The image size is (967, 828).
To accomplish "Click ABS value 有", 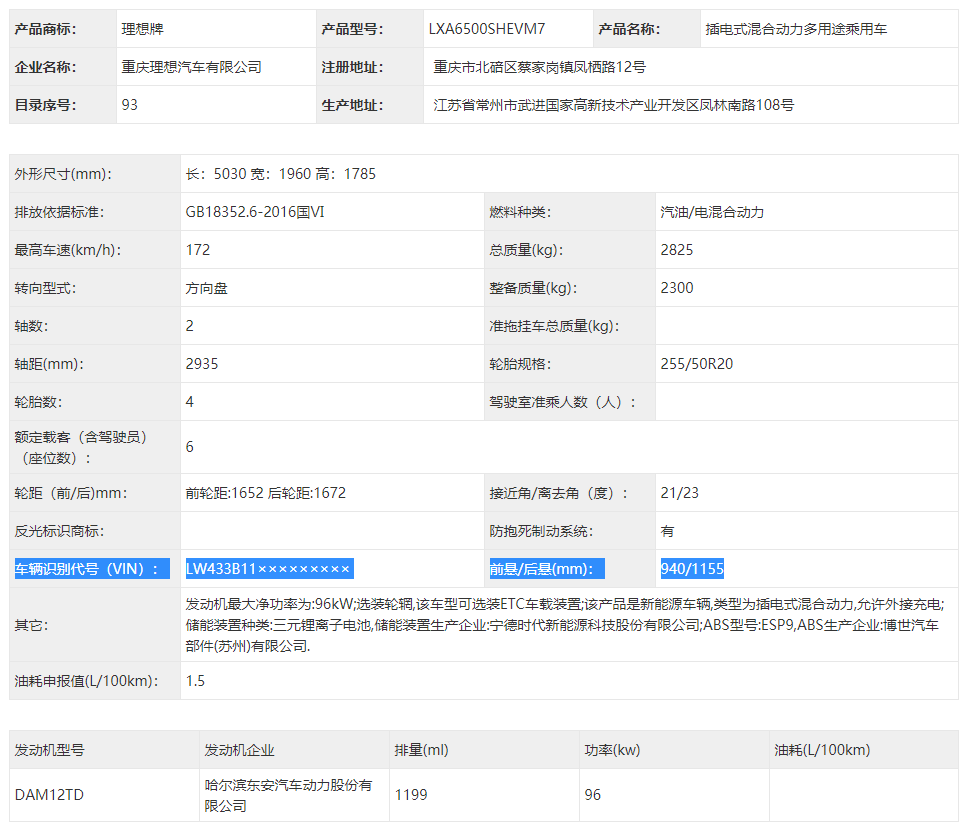I will pos(667,531).
